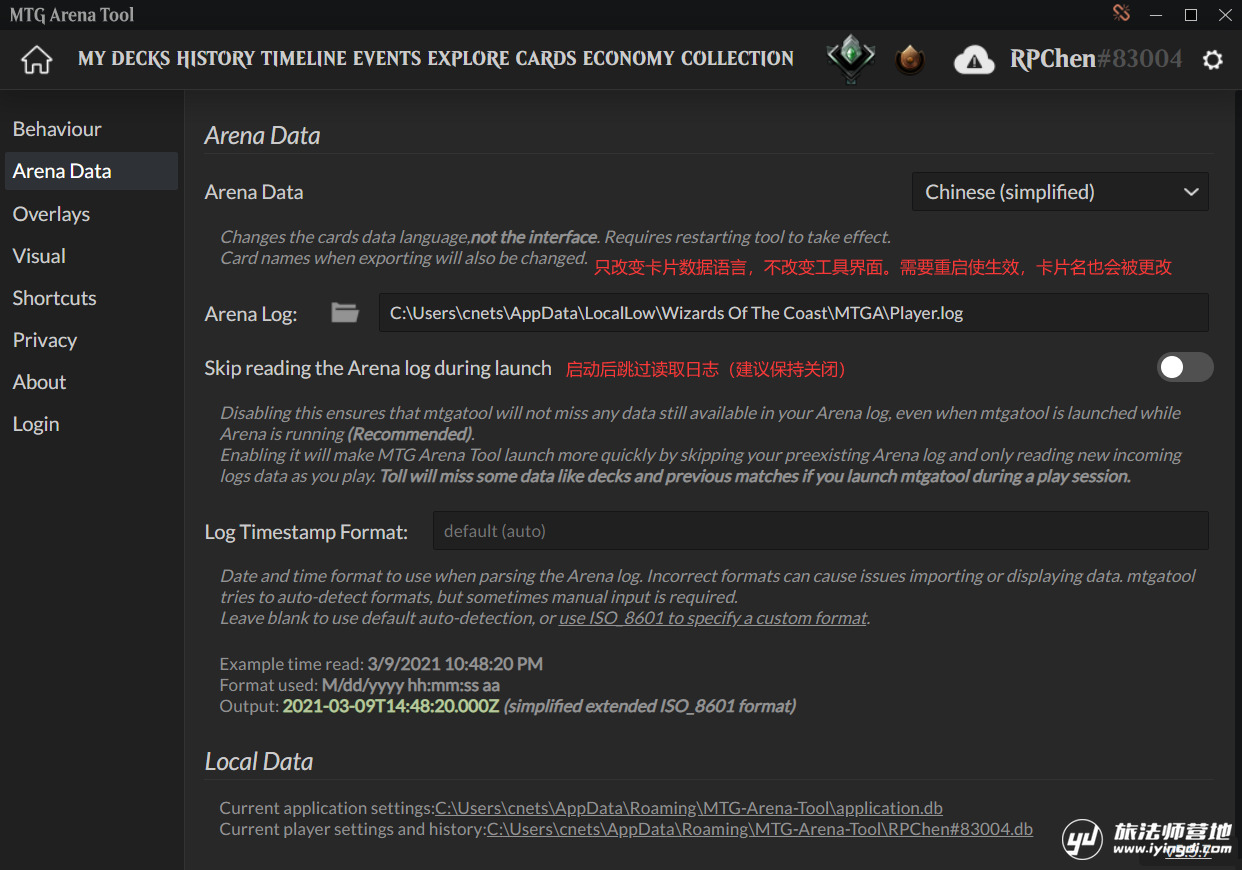Open Privacy settings section
This screenshot has height=870, width=1242.
click(x=91, y=340)
